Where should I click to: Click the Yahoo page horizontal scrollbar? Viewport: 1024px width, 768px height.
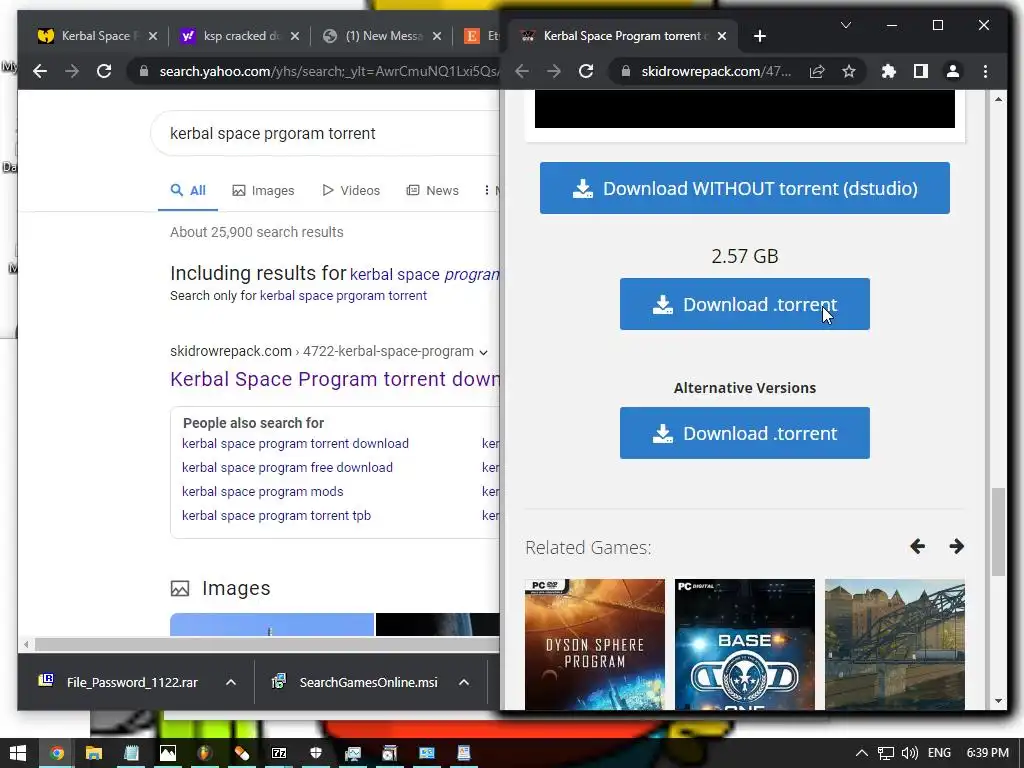tap(266, 645)
